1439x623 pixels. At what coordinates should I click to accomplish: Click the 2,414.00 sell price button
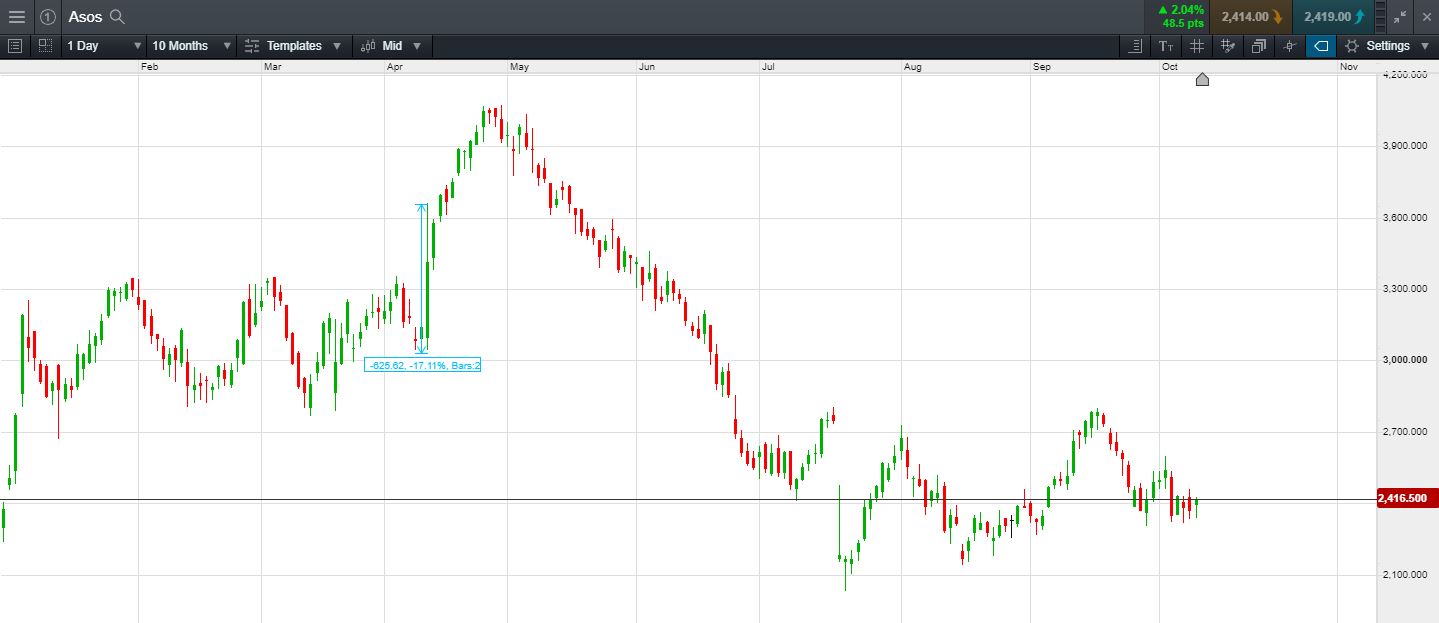pyautogui.click(x=1250, y=17)
